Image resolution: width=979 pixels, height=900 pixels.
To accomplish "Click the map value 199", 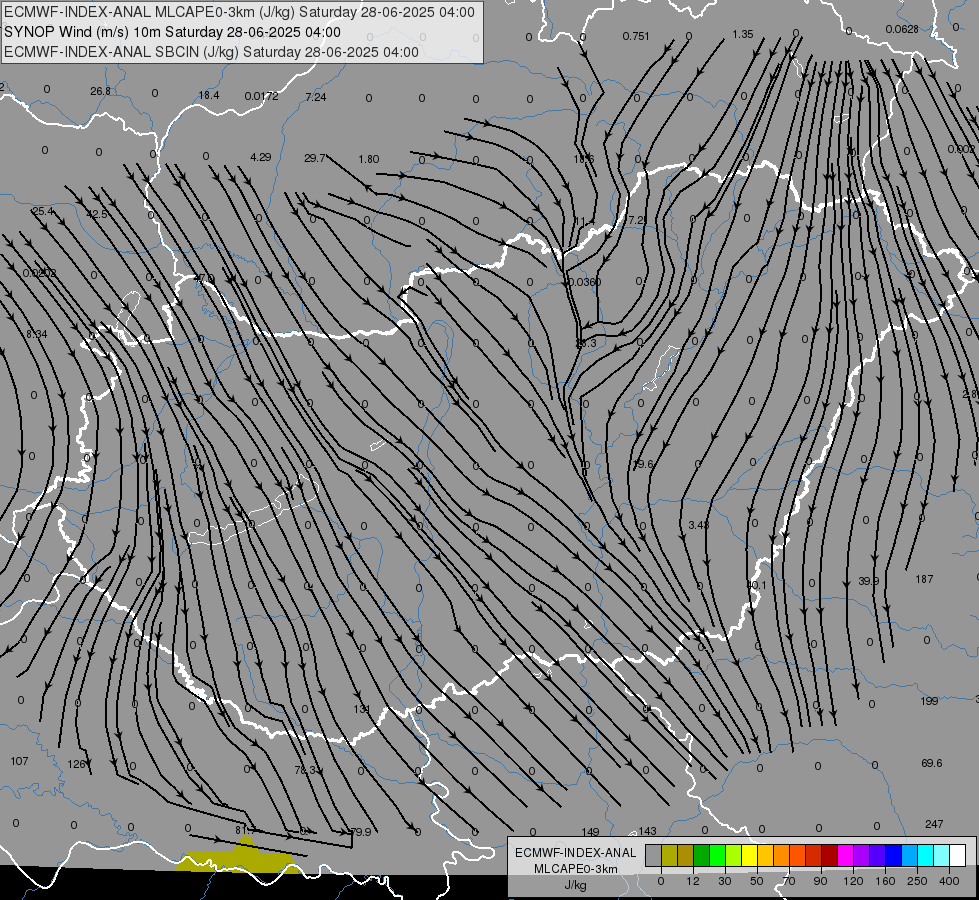I will [929, 701].
